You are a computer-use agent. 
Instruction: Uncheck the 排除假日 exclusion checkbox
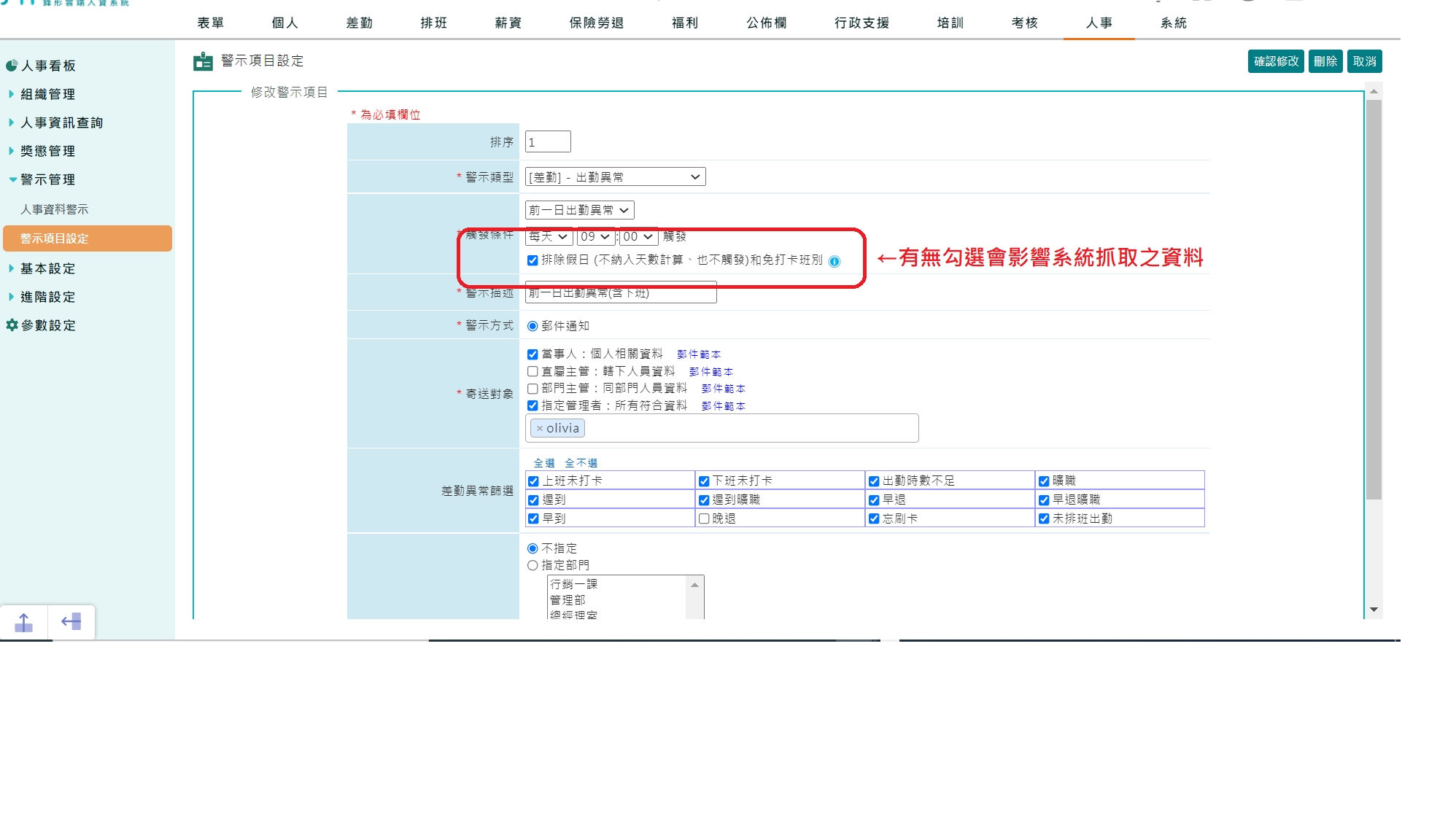[x=532, y=260]
